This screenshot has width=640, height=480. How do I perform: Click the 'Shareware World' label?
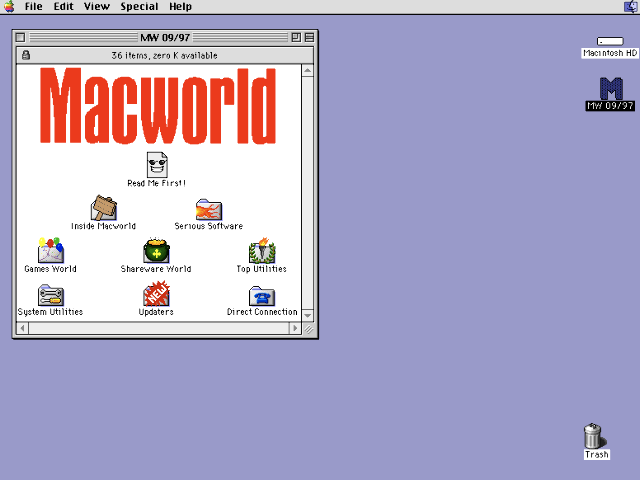[x=156, y=269]
